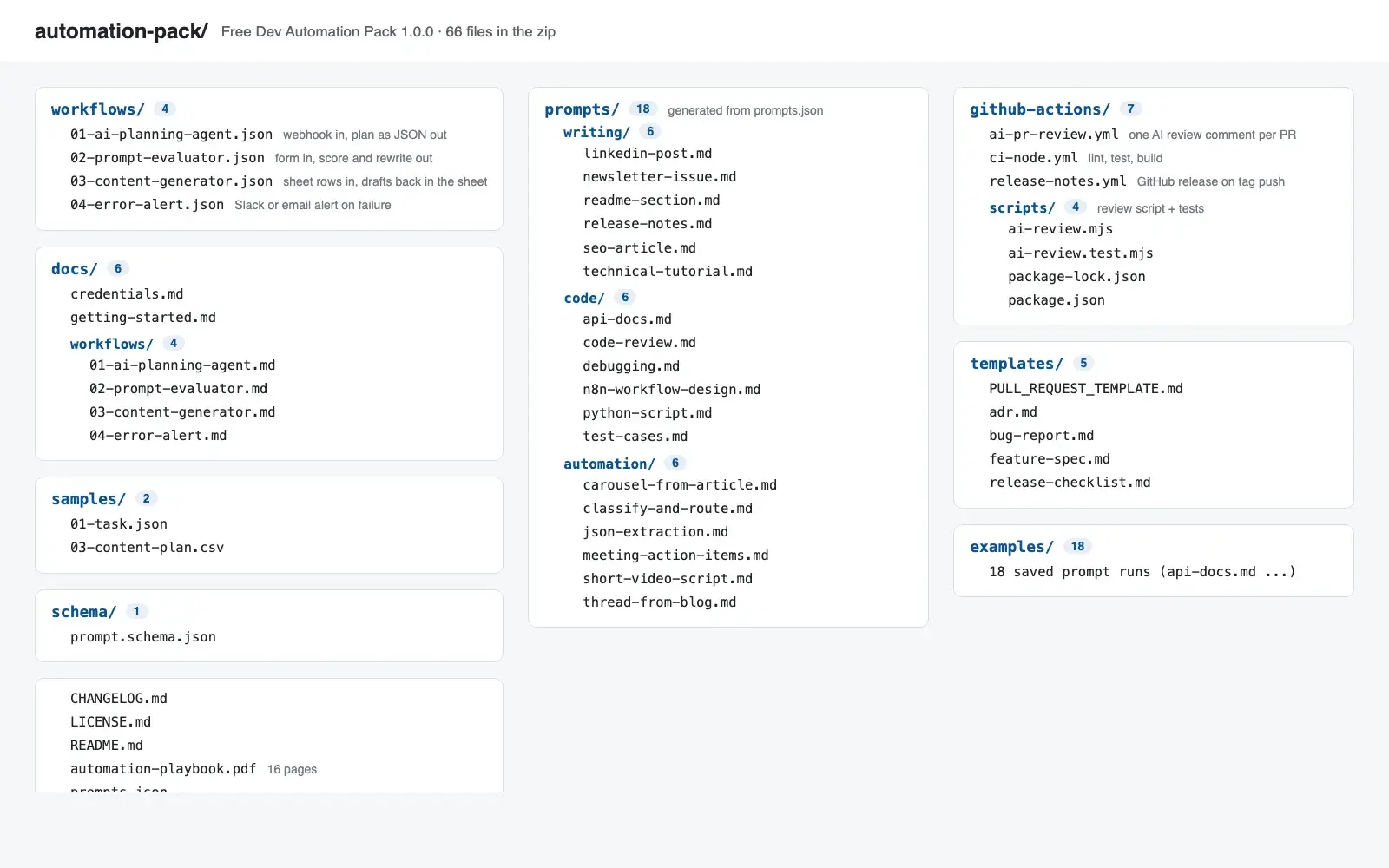
Task: Open LICENSE.md file
Action: [110, 722]
